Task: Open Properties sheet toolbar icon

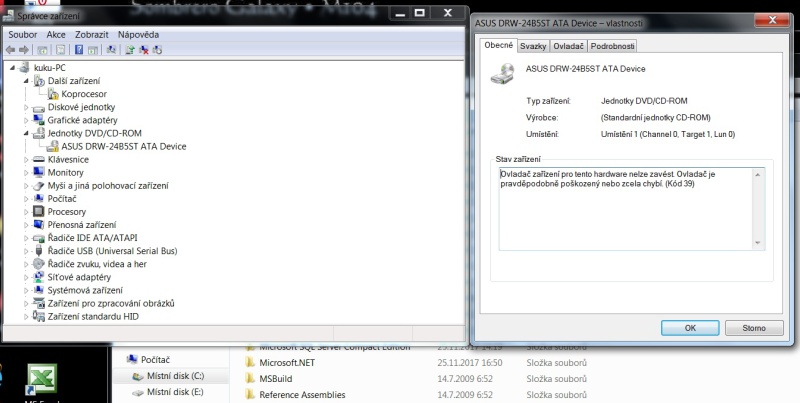Action: click(61, 49)
